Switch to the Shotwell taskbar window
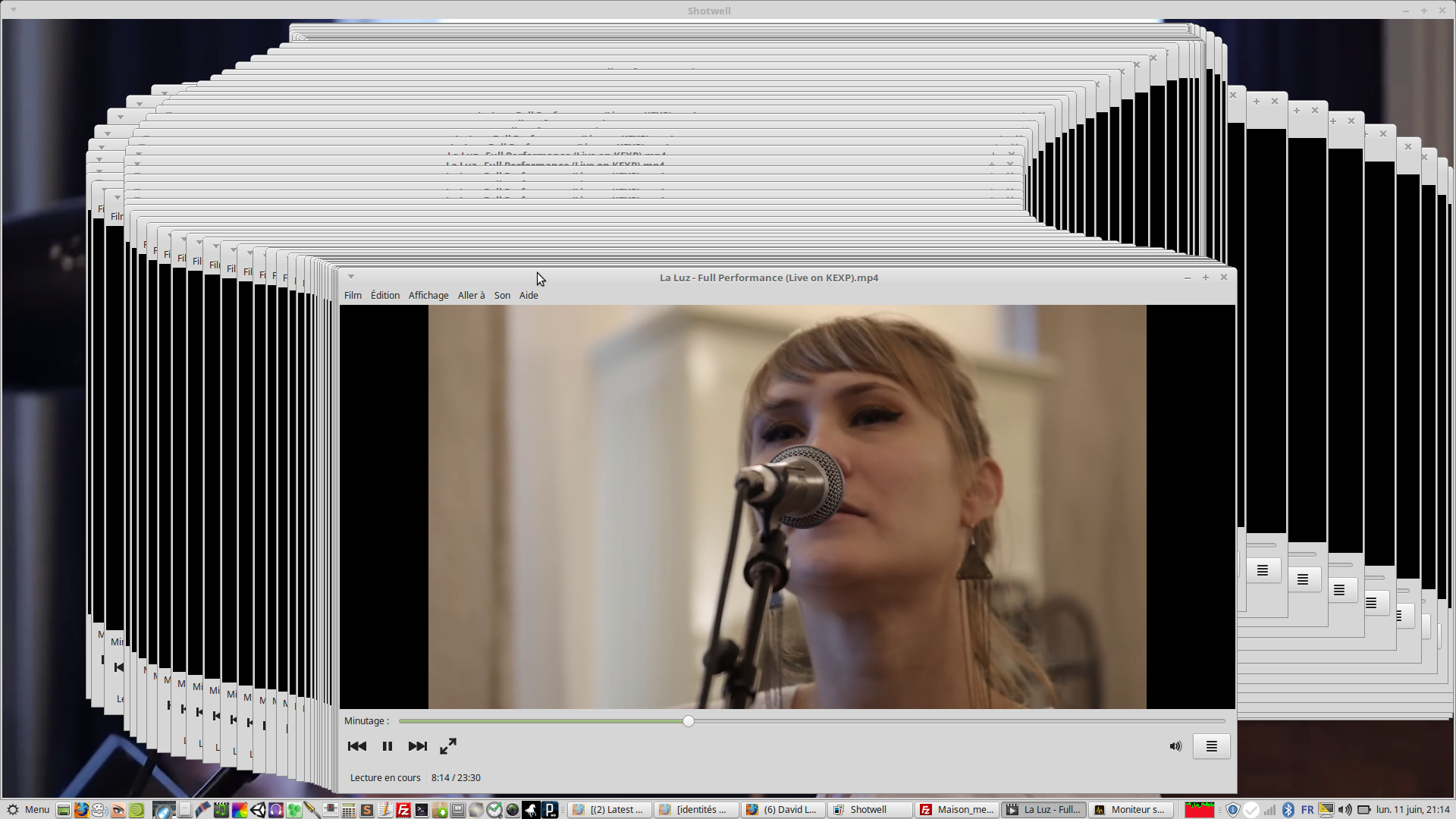This screenshot has height=819, width=1456. pos(869,810)
